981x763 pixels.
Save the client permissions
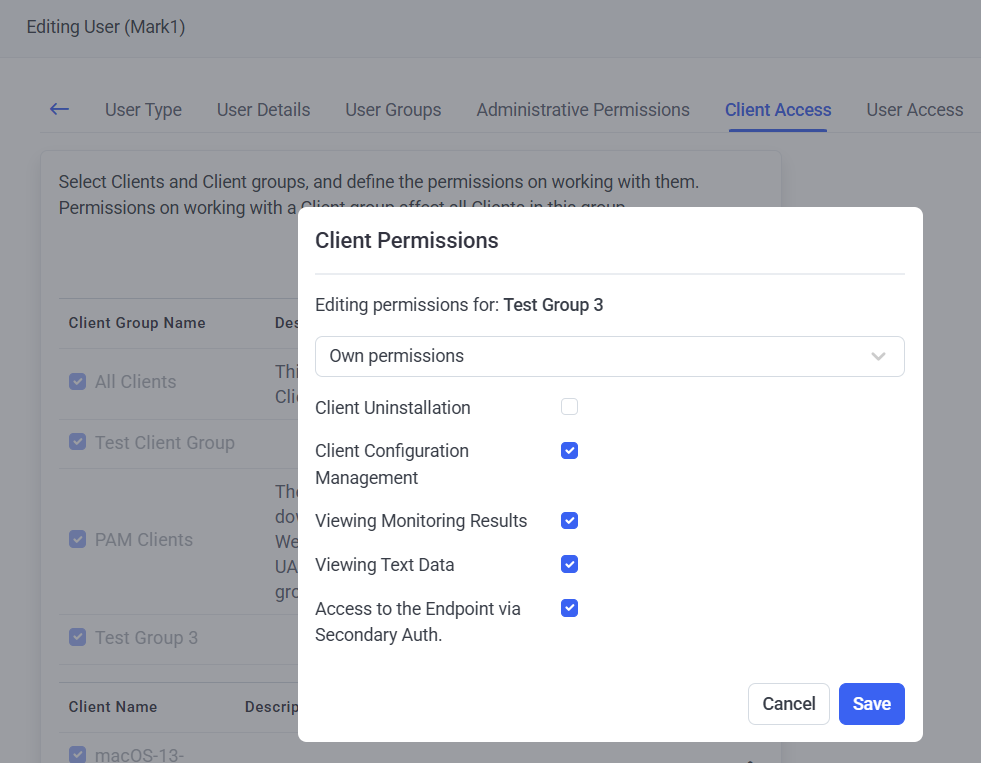point(871,704)
